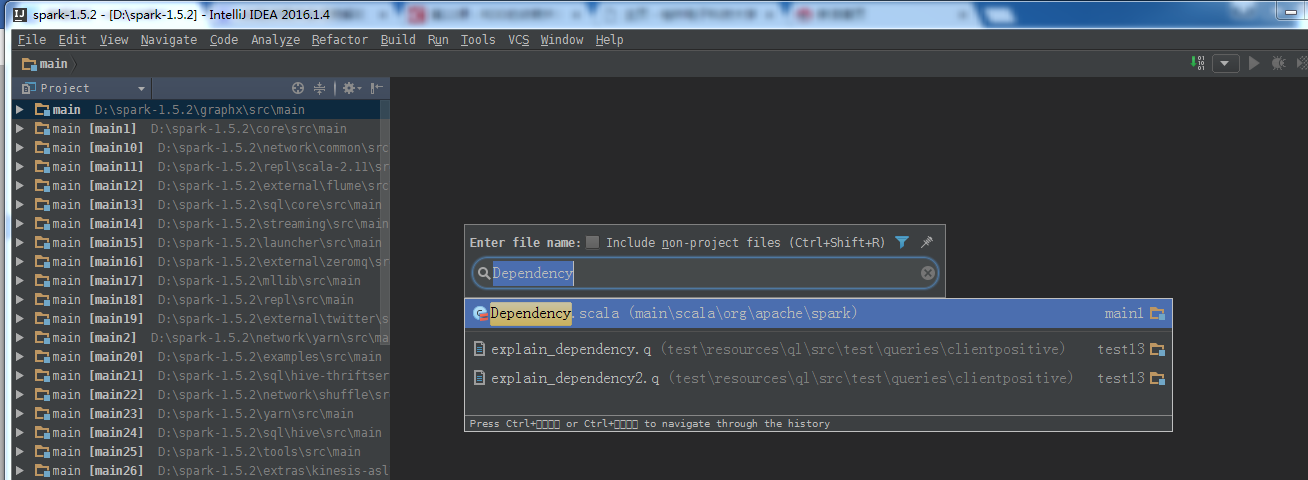Open the Code menu
The width and height of the screenshot is (1308, 480).
coord(224,40)
